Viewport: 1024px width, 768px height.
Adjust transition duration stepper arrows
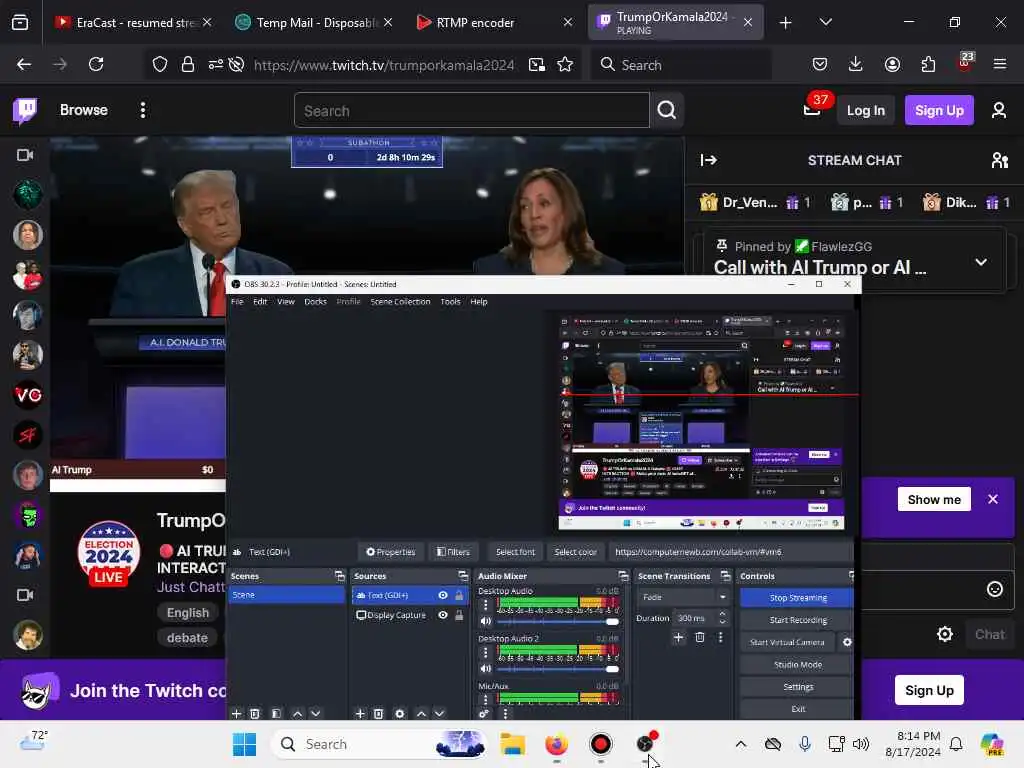[722, 618]
